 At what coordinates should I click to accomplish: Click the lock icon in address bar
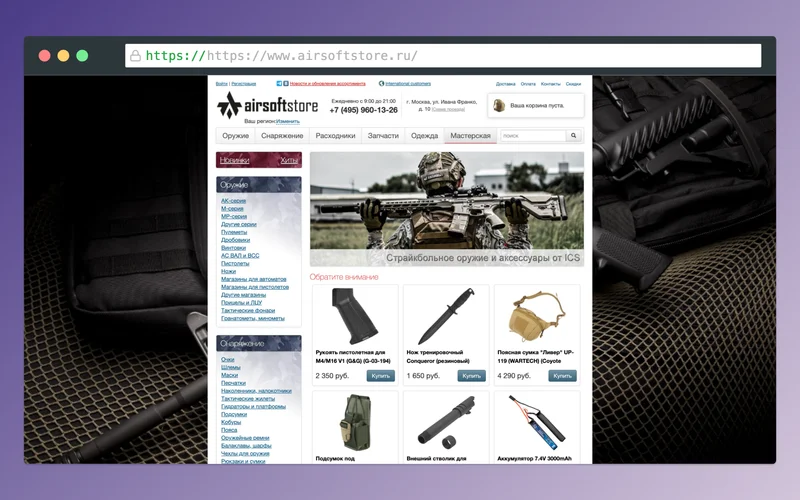(135, 56)
